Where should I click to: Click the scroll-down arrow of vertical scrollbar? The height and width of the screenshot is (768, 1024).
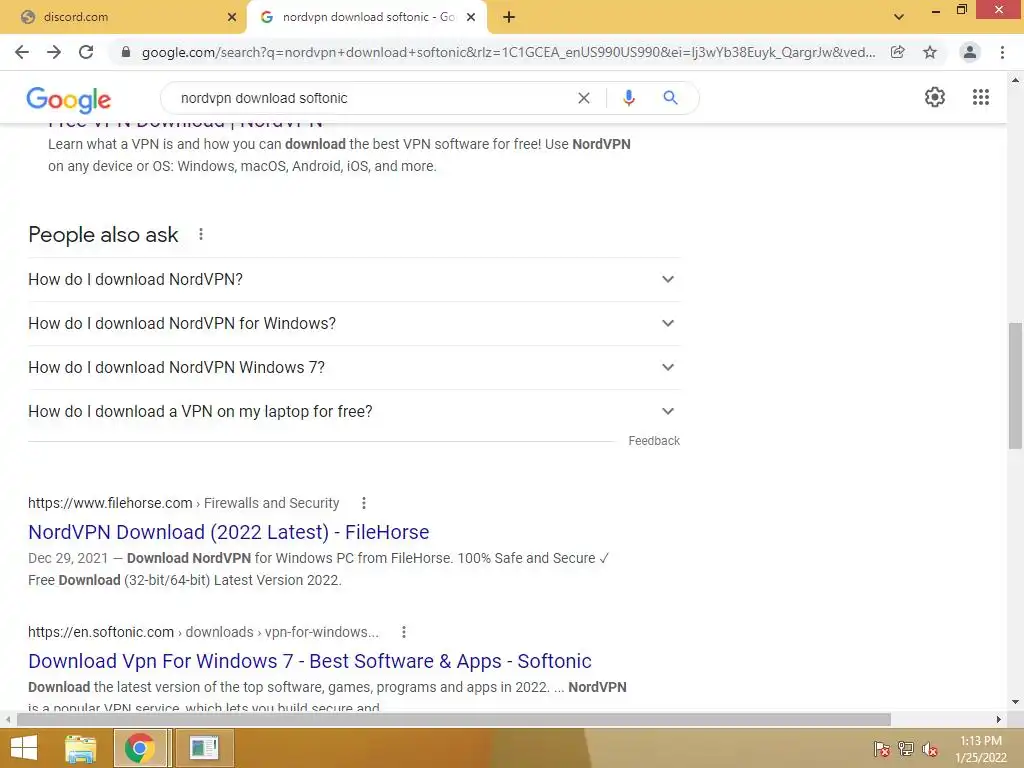click(x=1015, y=702)
